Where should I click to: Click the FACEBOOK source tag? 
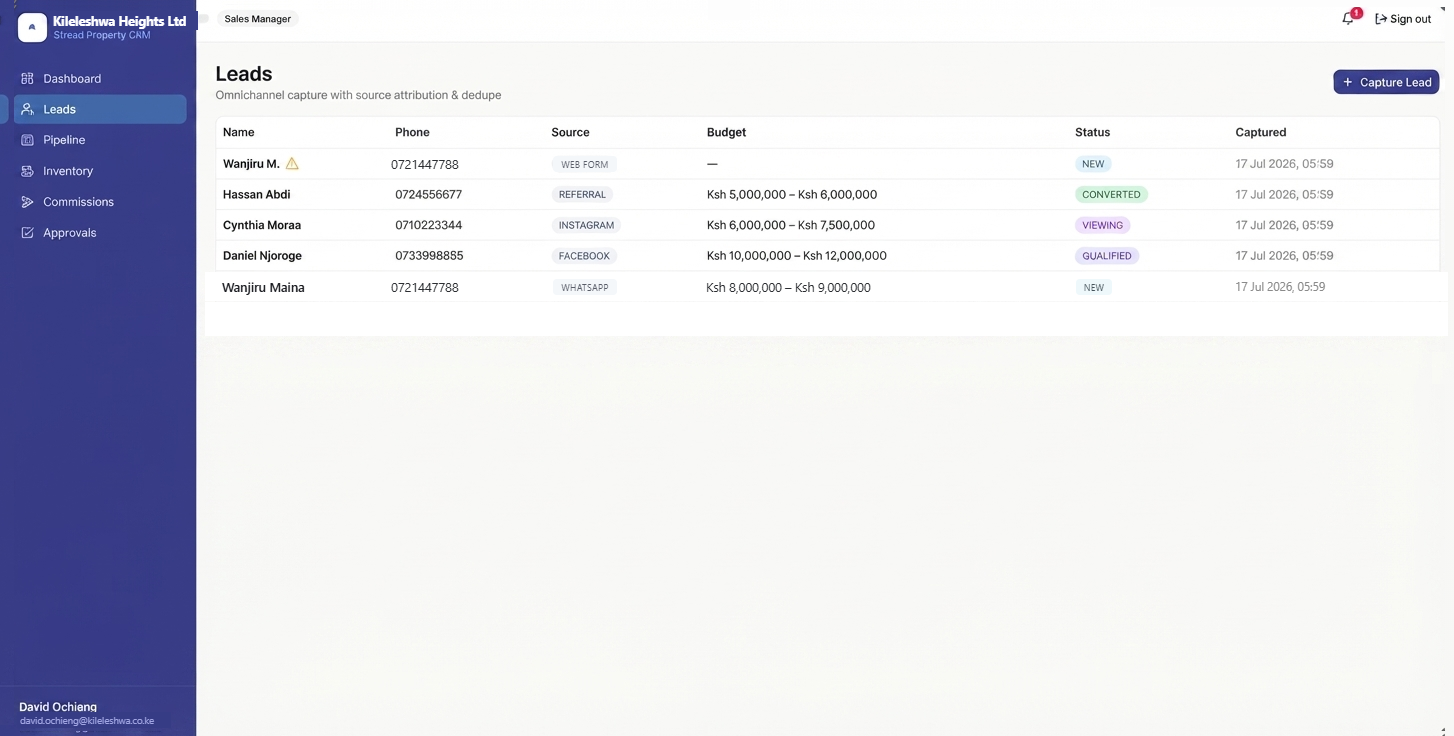click(584, 256)
